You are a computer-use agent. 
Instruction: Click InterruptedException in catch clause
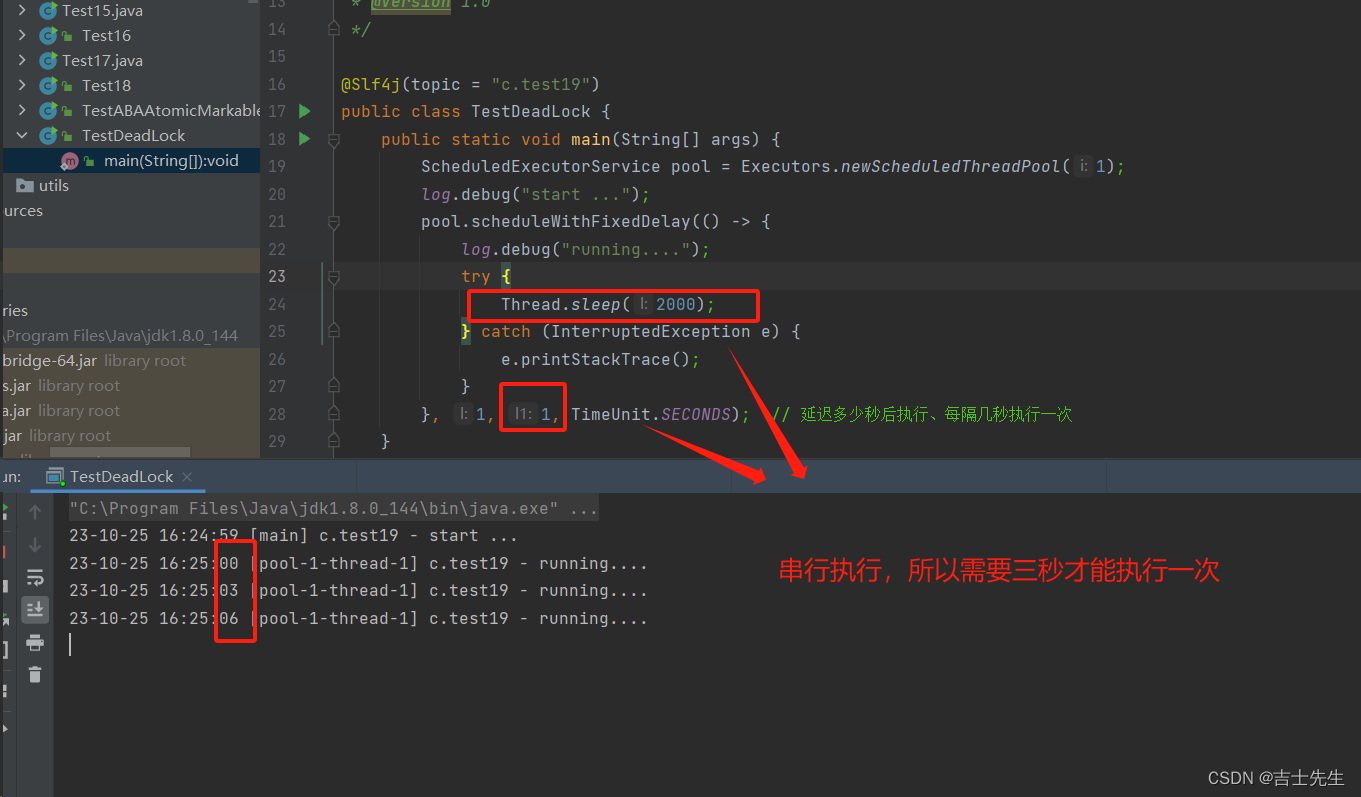[650, 332]
